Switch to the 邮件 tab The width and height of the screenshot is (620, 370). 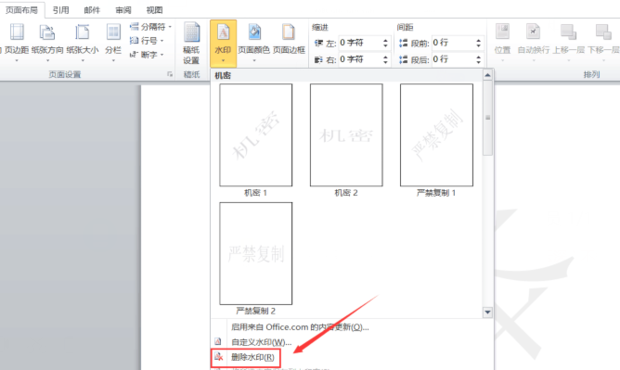coord(92,10)
